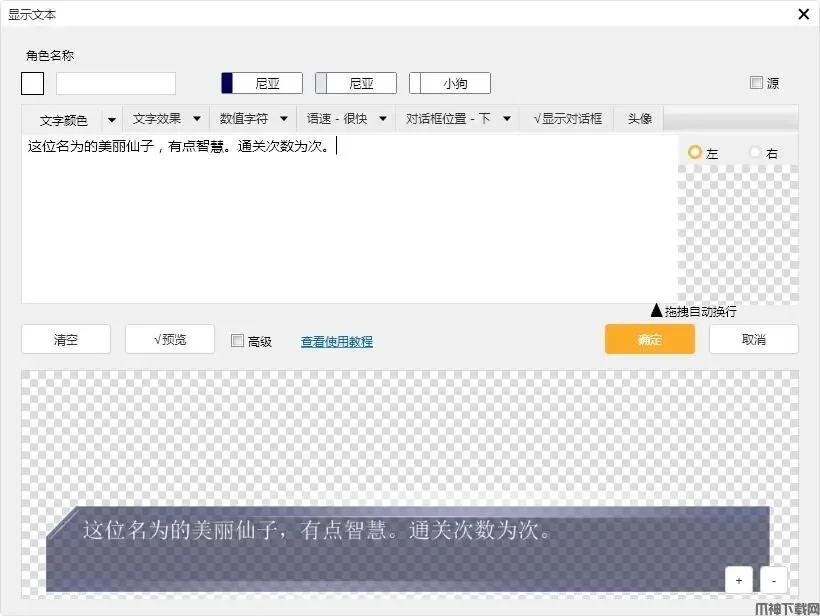Tick the 高级 advanced checkbox
Viewport: 820px width, 616px height.
pos(237,341)
